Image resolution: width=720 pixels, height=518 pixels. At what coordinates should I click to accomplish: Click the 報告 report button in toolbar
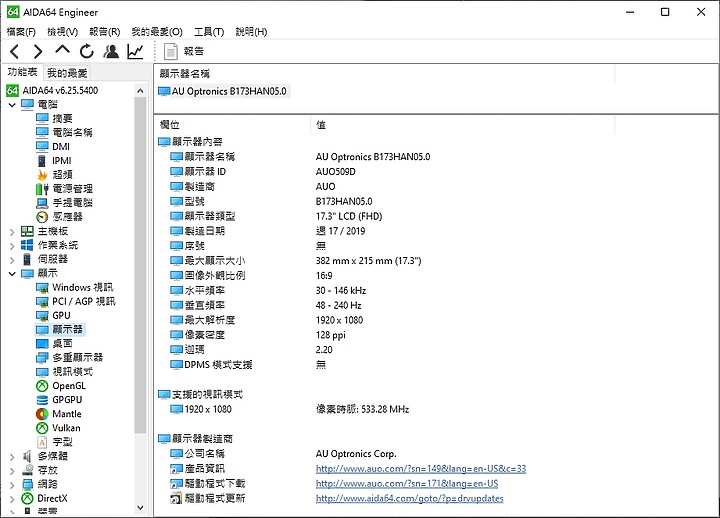184,51
